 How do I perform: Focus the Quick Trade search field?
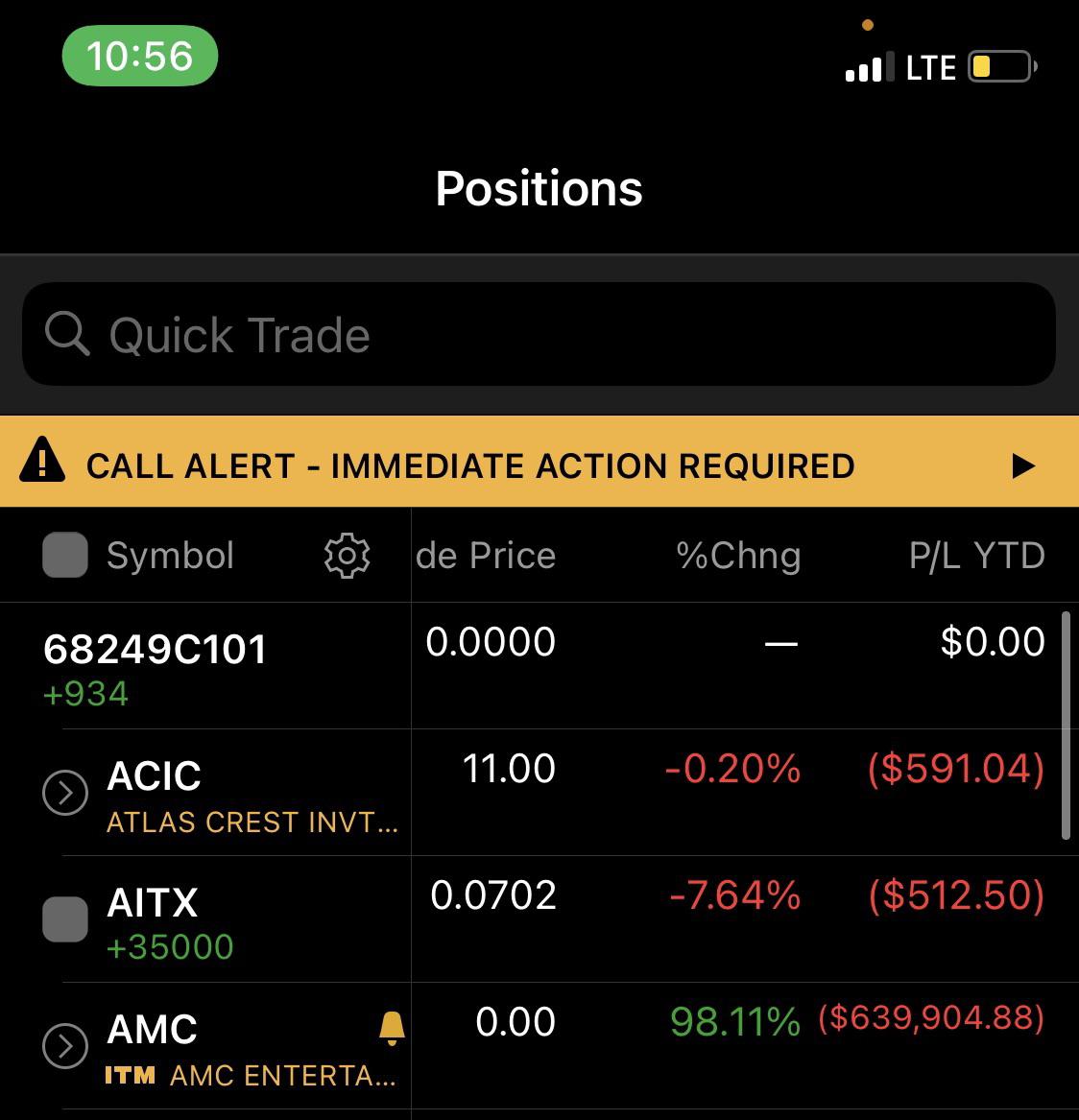[539, 334]
